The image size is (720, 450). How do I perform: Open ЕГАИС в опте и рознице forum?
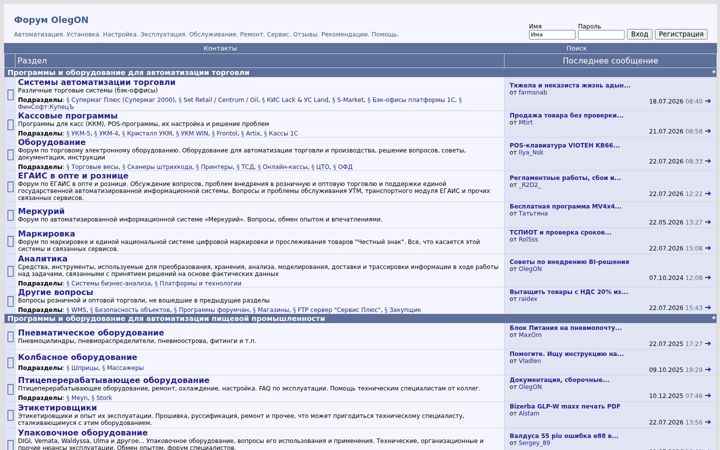pyautogui.click(x=73, y=176)
